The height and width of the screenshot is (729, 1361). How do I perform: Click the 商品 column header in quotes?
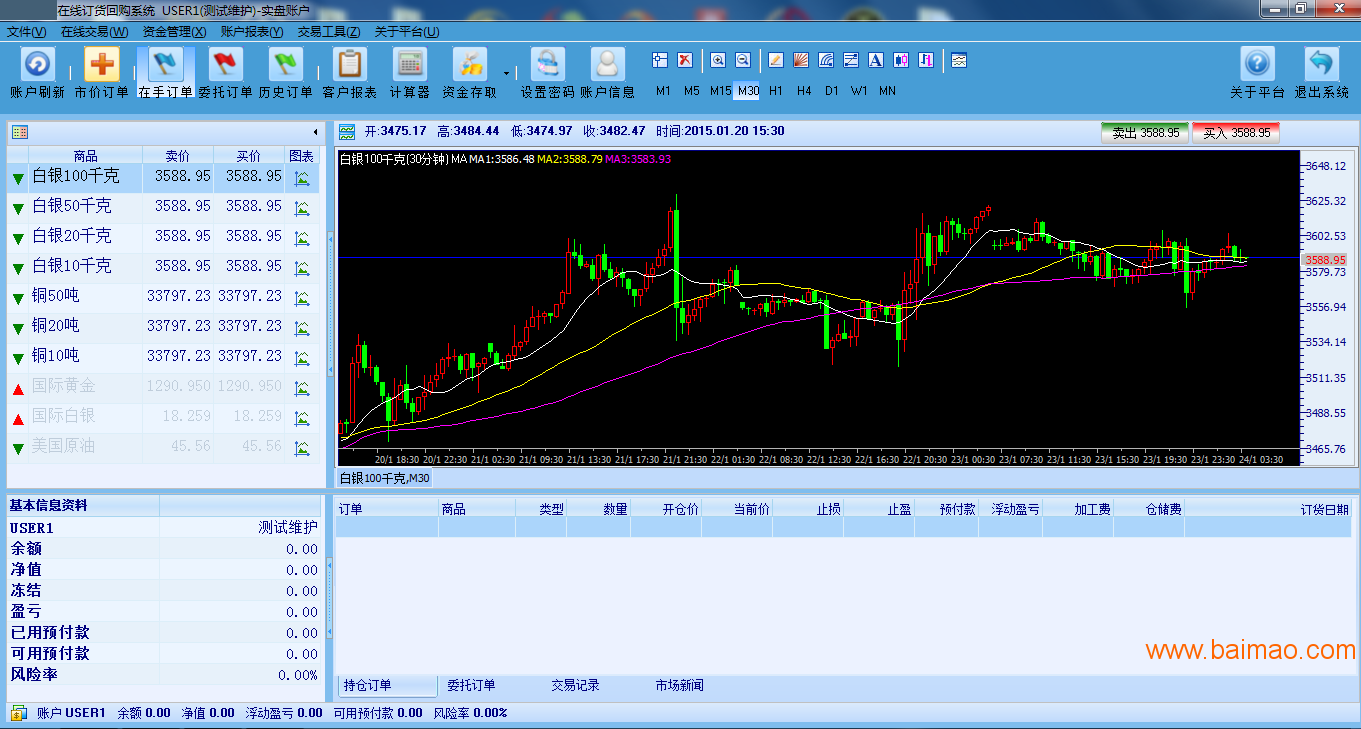(85, 156)
